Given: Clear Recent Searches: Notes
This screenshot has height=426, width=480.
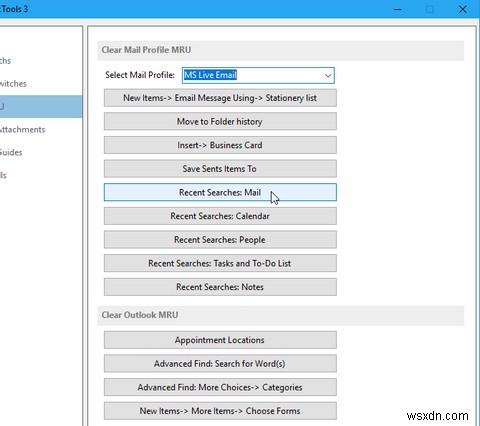Looking at the screenshot, I should [x=220, y=287].
